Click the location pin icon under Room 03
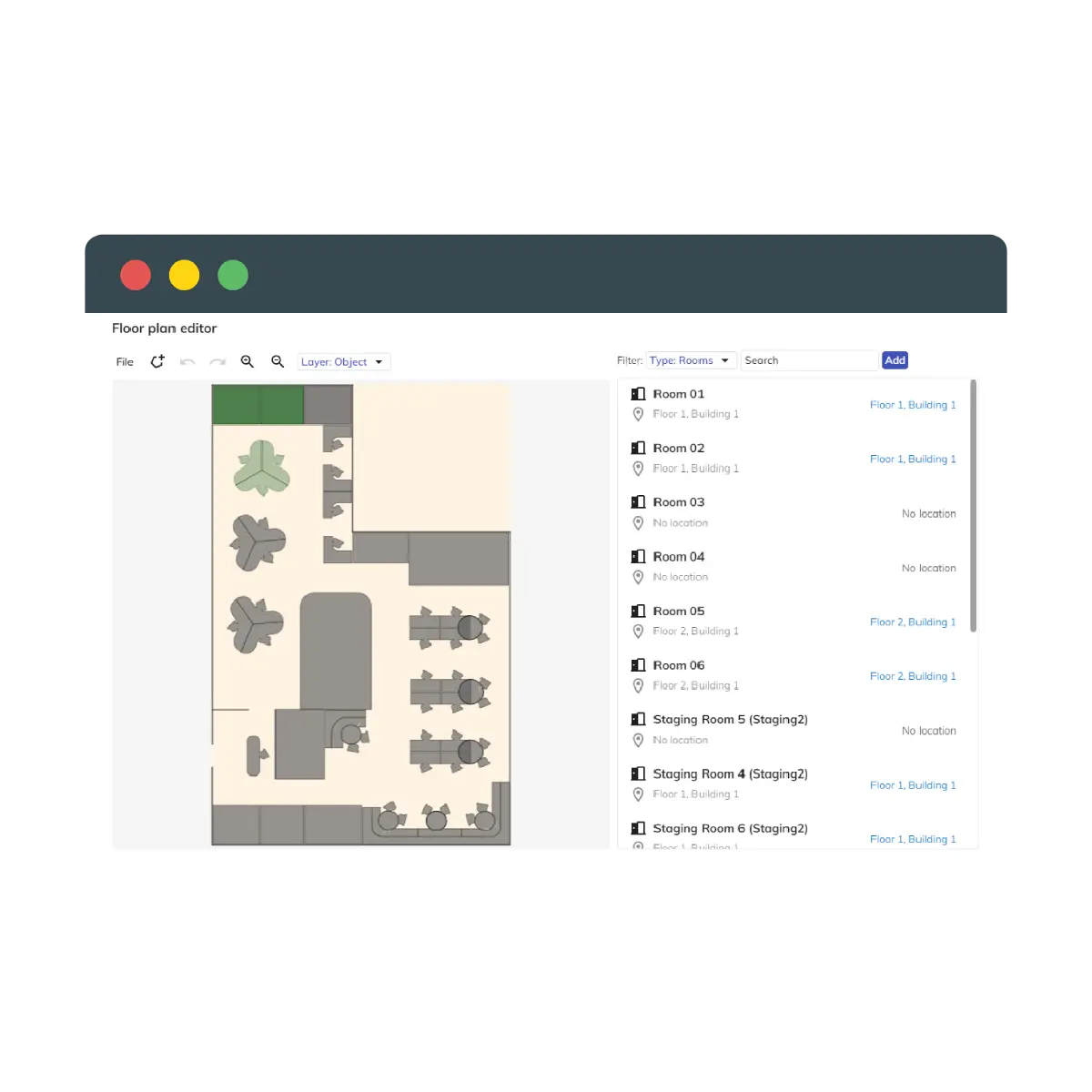The width and height of the screenshot is (1092, 1092). pyautogui.click(x=638, y=523)
